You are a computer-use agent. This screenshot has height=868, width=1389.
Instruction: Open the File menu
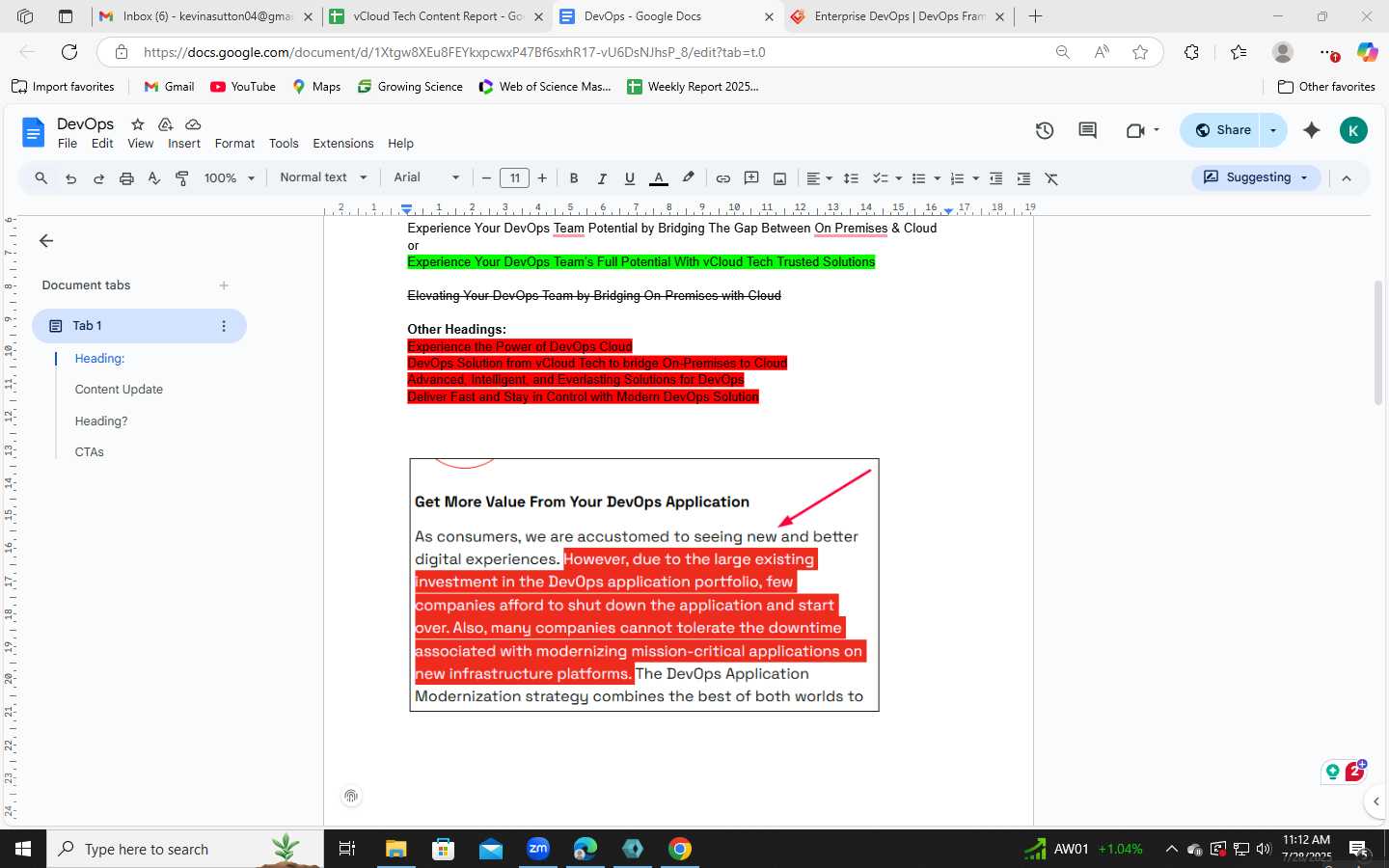point(68,144)
